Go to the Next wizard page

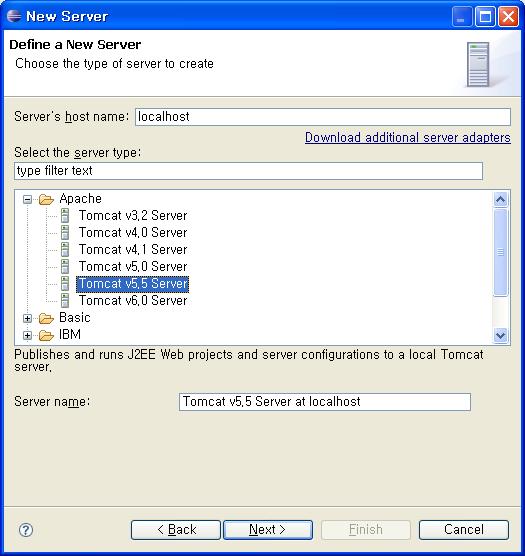[268, 530]
